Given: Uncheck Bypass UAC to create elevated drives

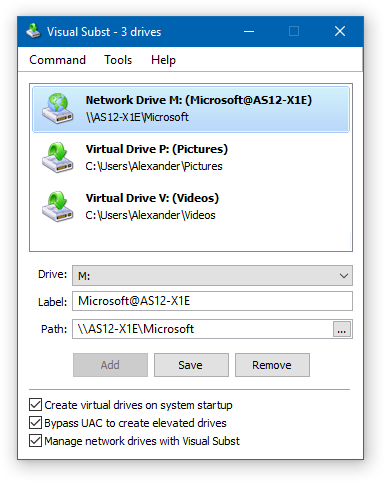Looking at the screenshot, I should (x=35, y=423).
